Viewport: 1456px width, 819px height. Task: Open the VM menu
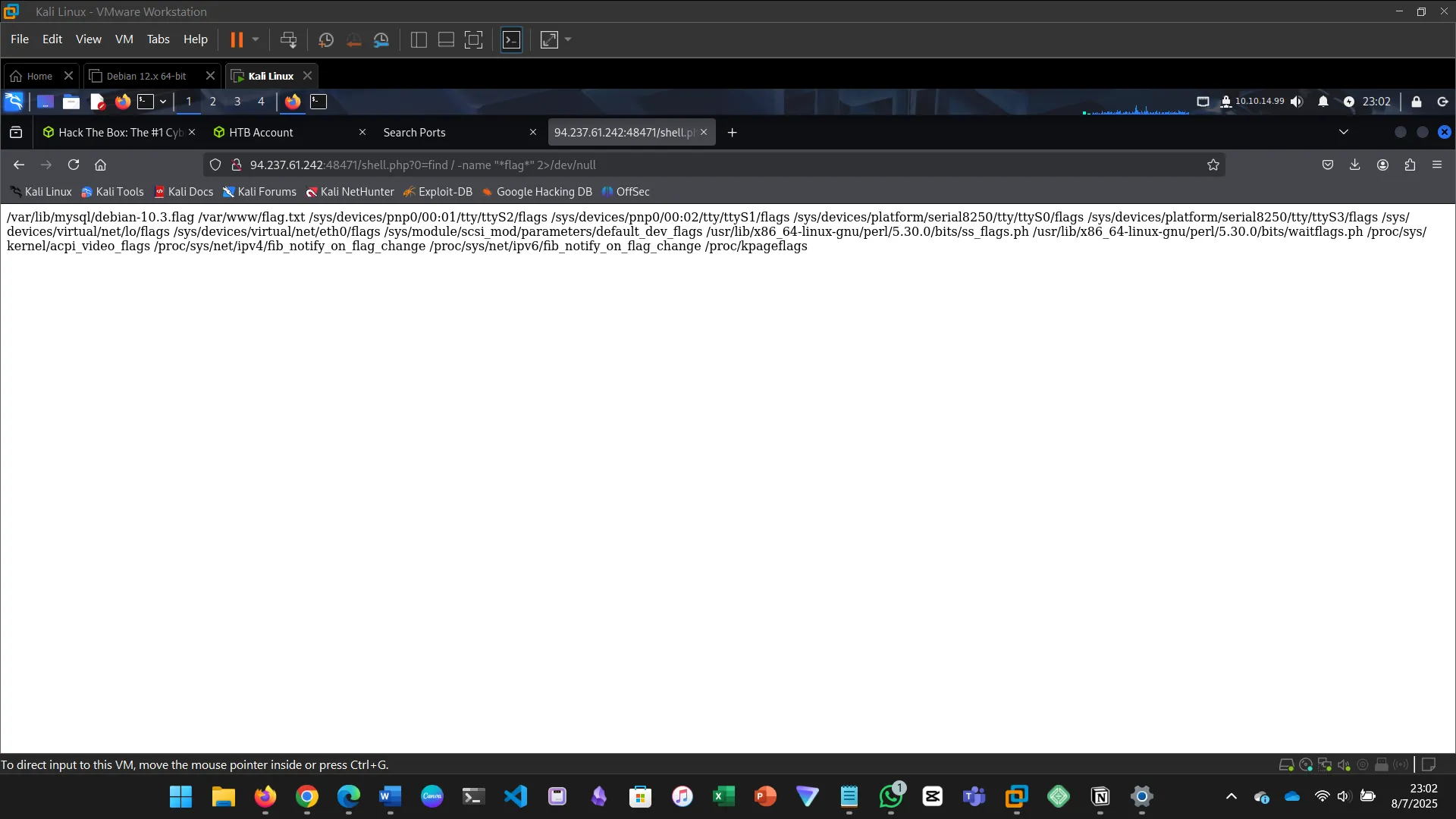point(124,39)
